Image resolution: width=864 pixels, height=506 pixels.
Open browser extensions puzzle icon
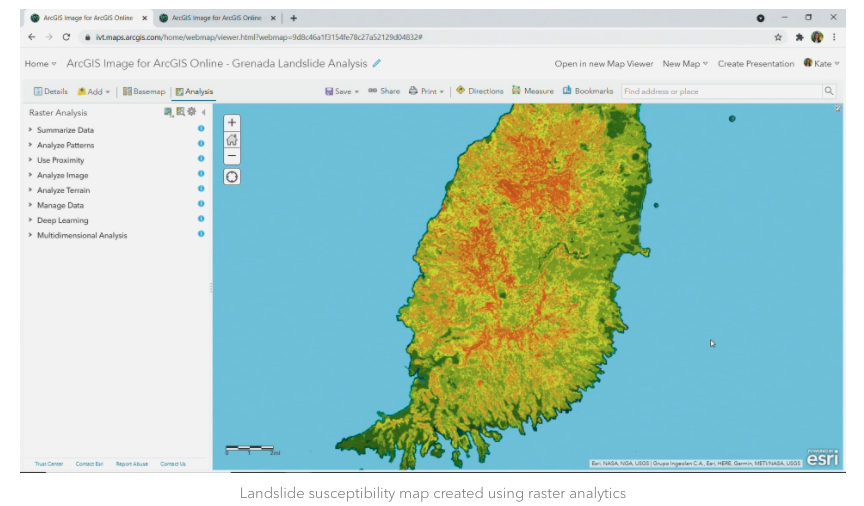[799, 37]
